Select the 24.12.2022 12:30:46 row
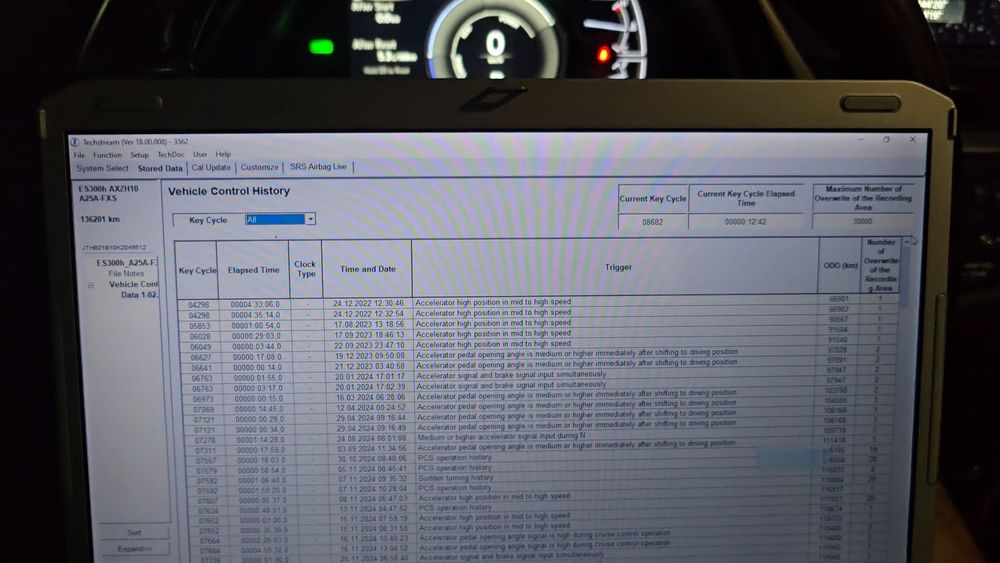 click(538, 303)
